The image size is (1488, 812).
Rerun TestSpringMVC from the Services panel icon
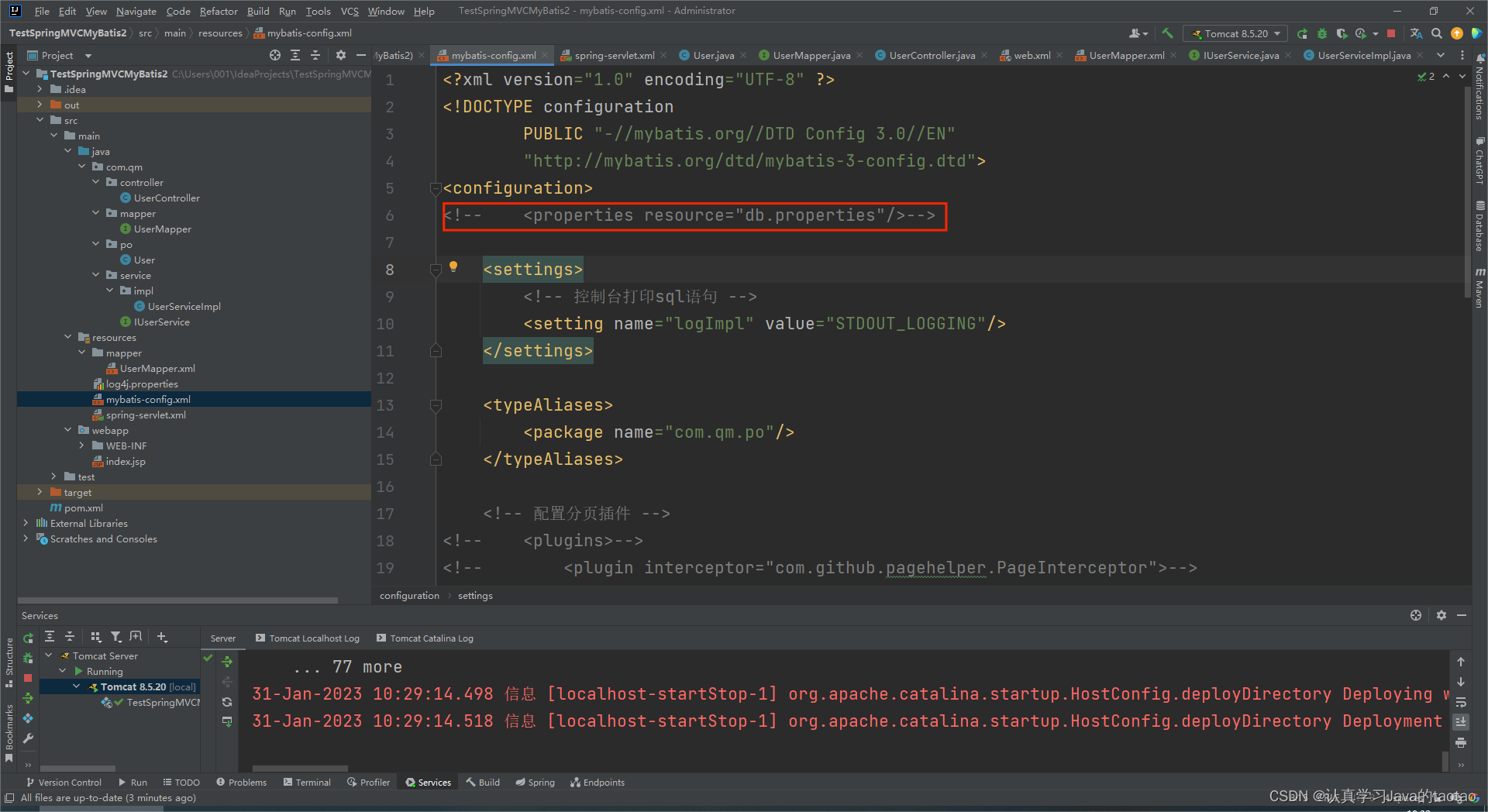click(x=28, y=637)
